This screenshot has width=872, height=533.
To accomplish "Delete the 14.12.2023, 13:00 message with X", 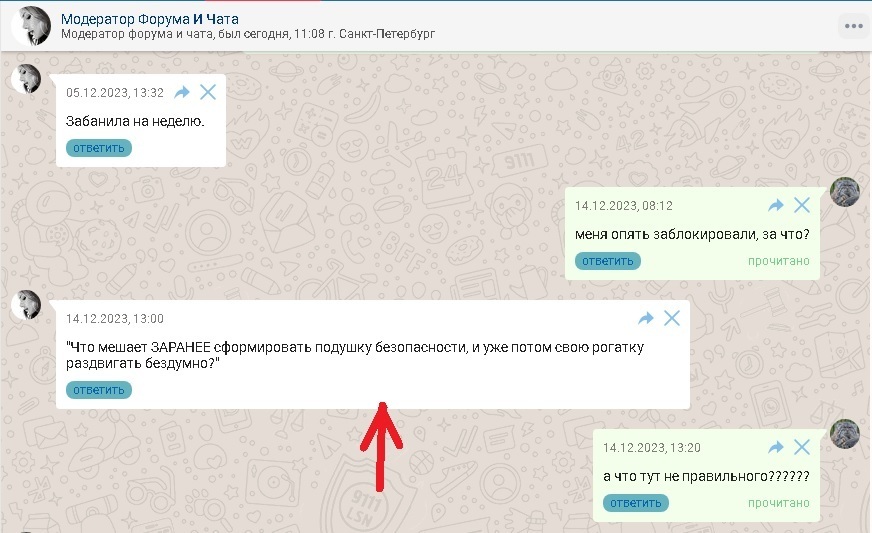I will (x=672, y=318).
